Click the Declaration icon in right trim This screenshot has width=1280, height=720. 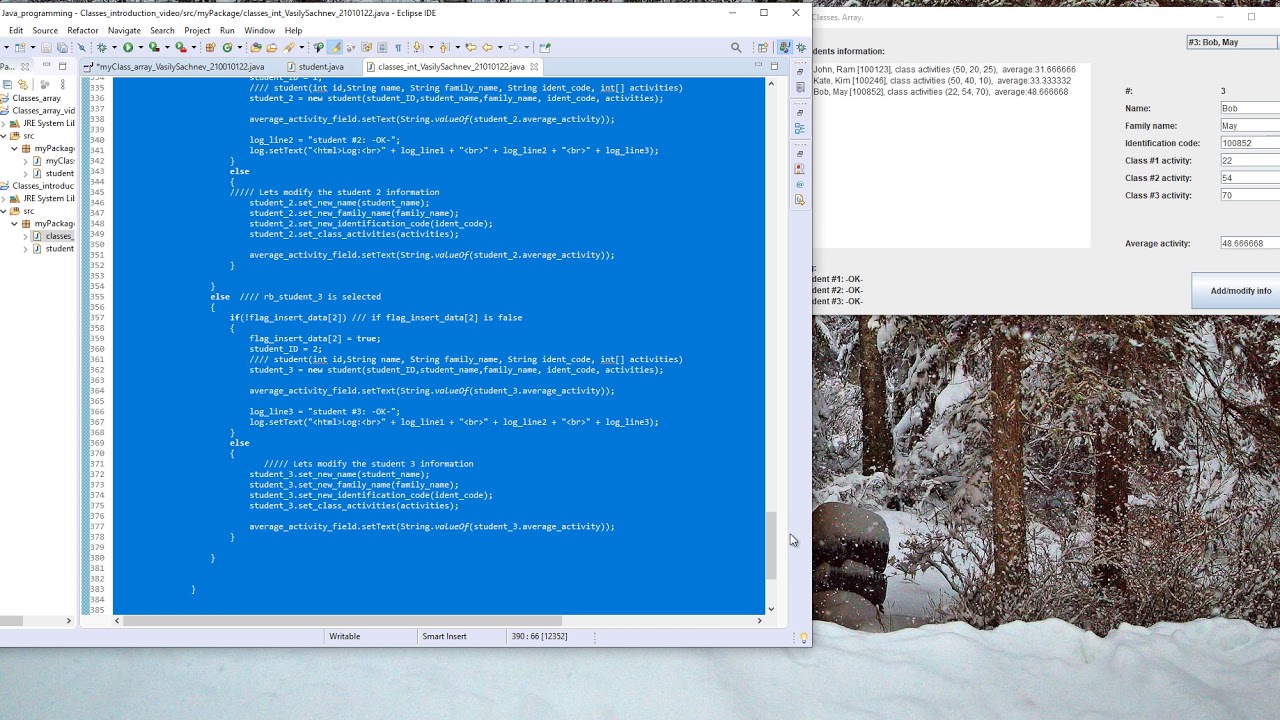tap(800, 200)
